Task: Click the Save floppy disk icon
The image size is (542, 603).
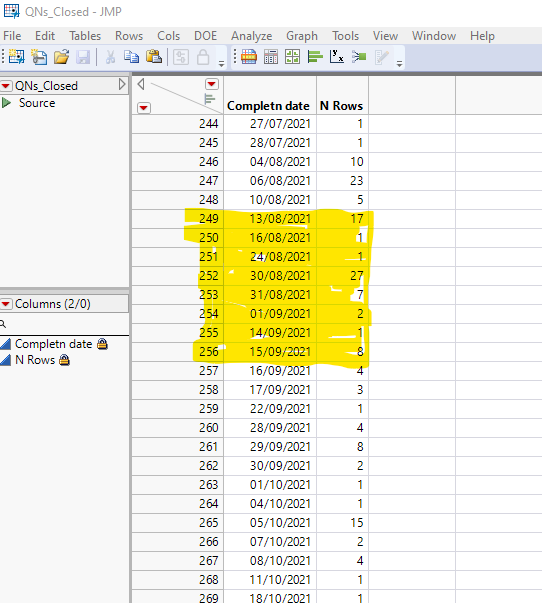Action: [83, 57]
